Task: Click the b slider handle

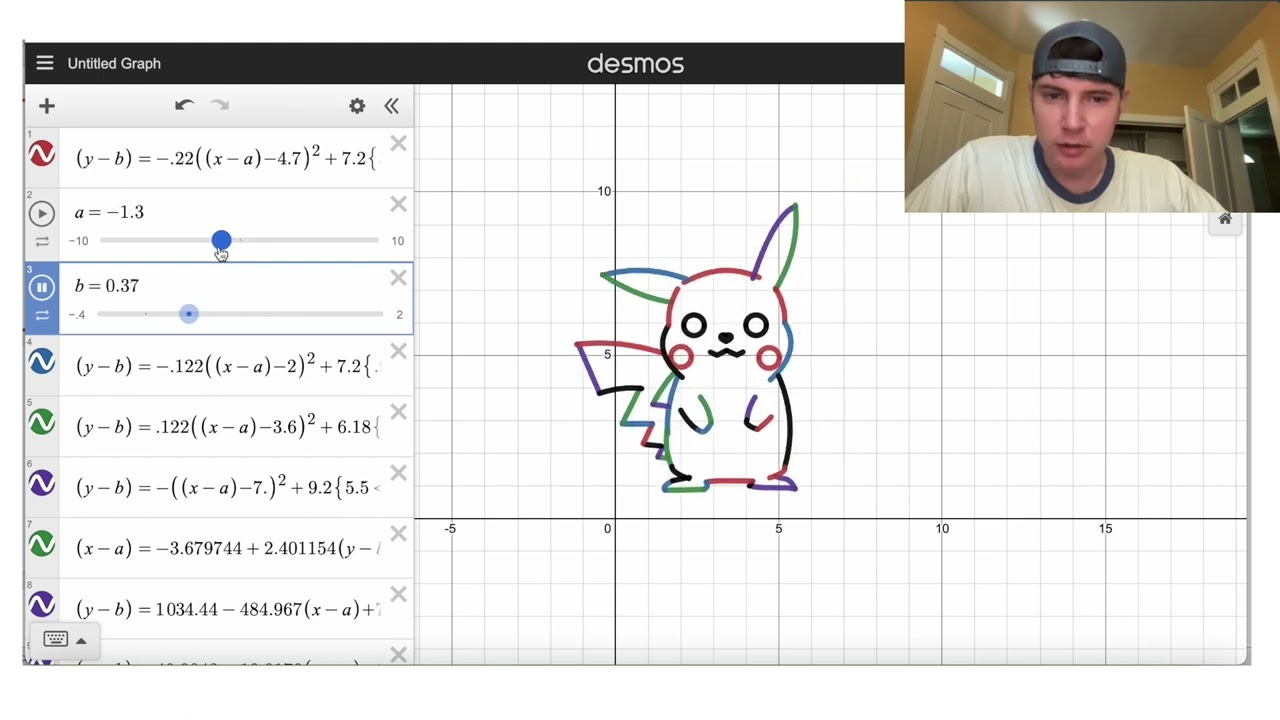Action: 188,314
